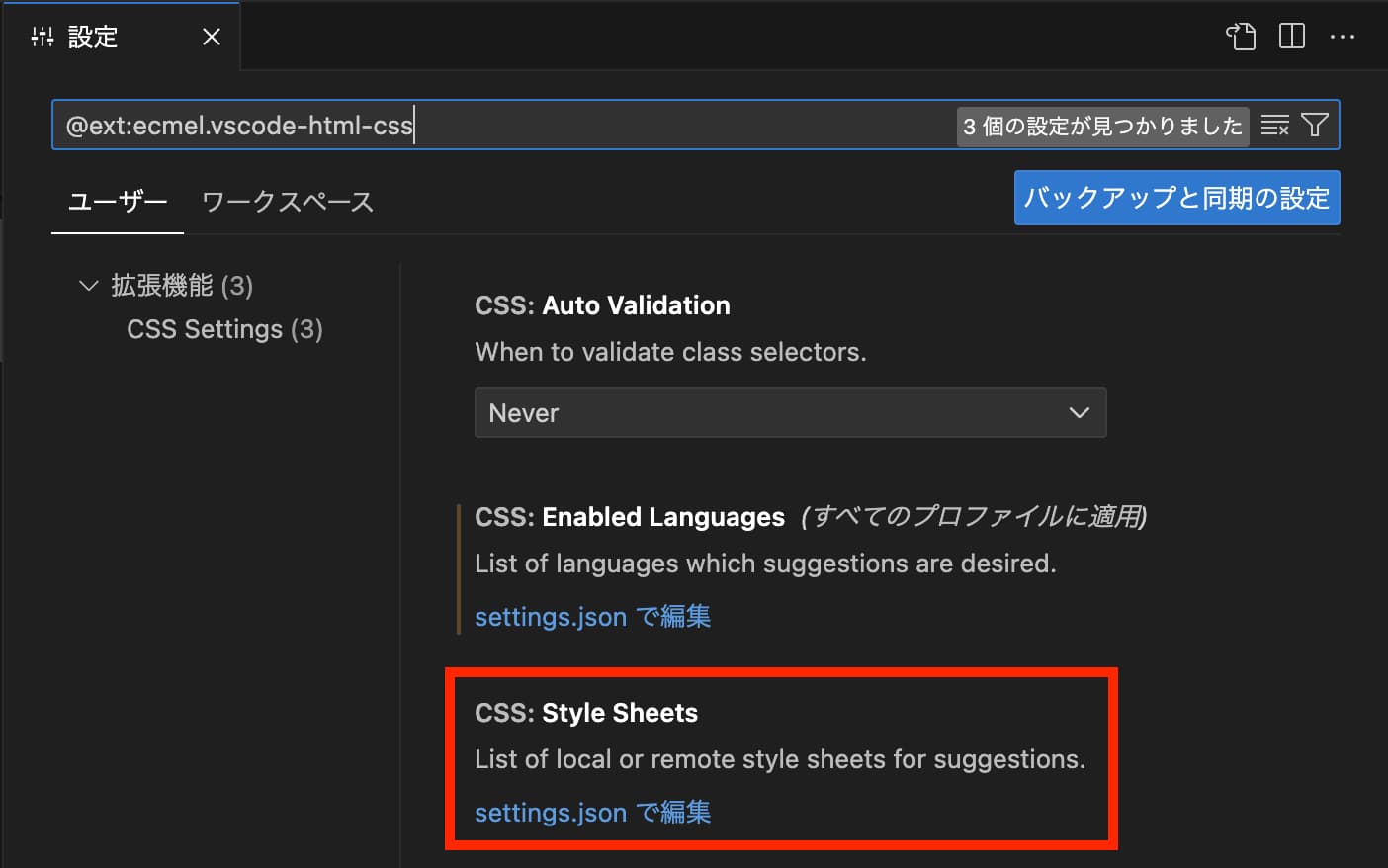Click the 3 個の設定が見つかりました result badge
The width and height of the screenshot is (1388, 868).
tap(1102, 127)
